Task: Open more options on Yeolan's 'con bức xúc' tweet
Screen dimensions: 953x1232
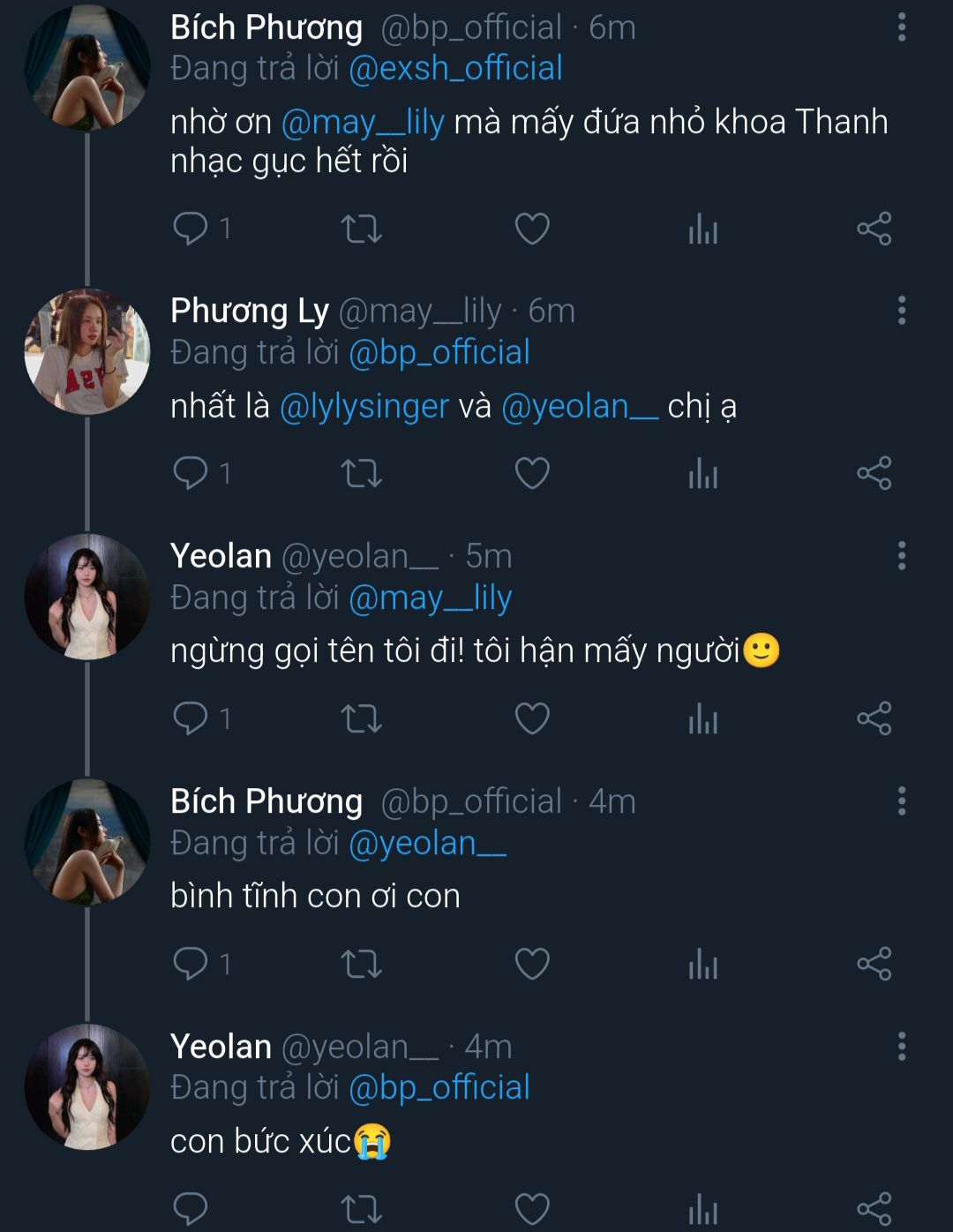Action: pos(901,1047)
